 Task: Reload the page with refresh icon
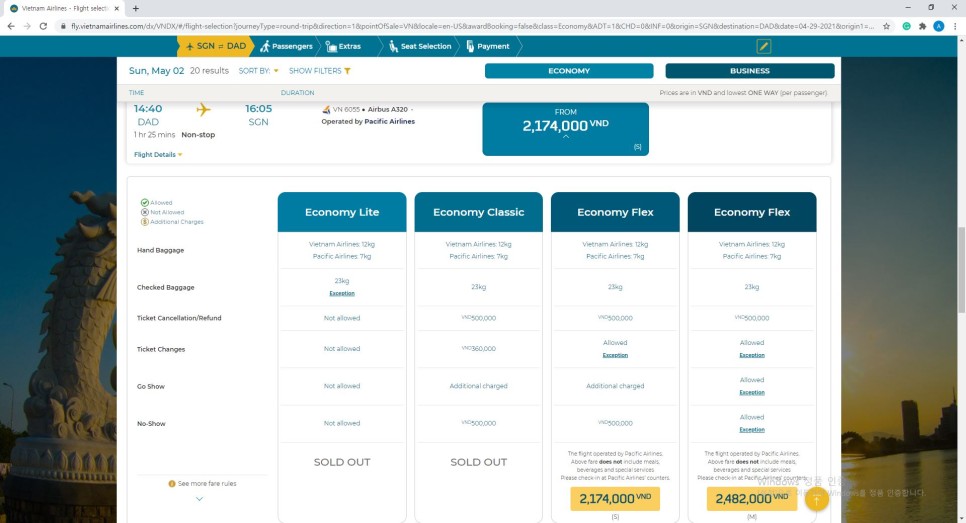tap(43, 26)
